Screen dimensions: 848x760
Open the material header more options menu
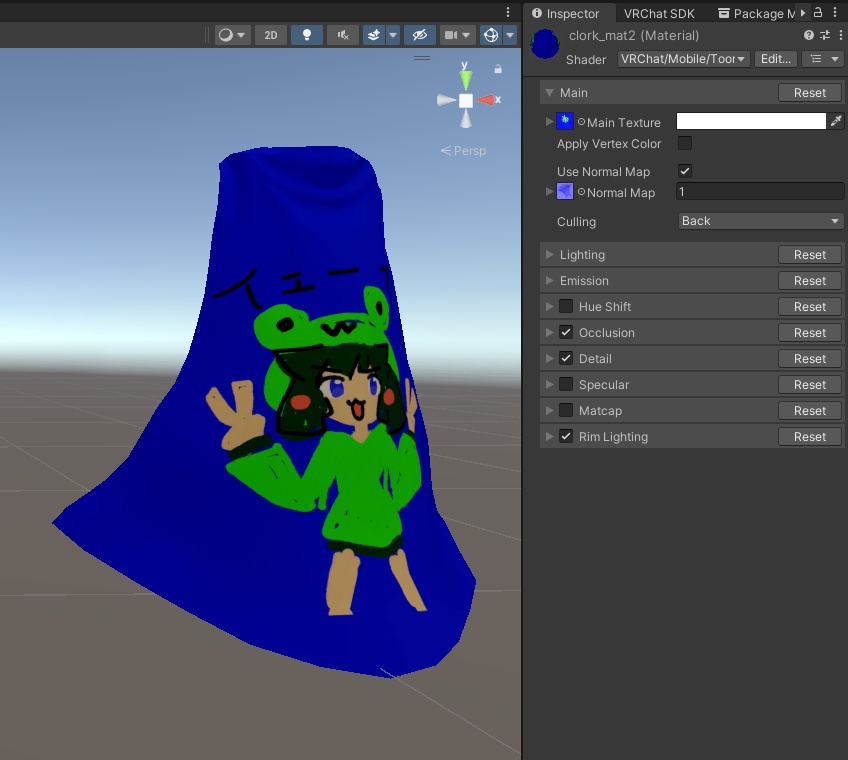point(840,35)
